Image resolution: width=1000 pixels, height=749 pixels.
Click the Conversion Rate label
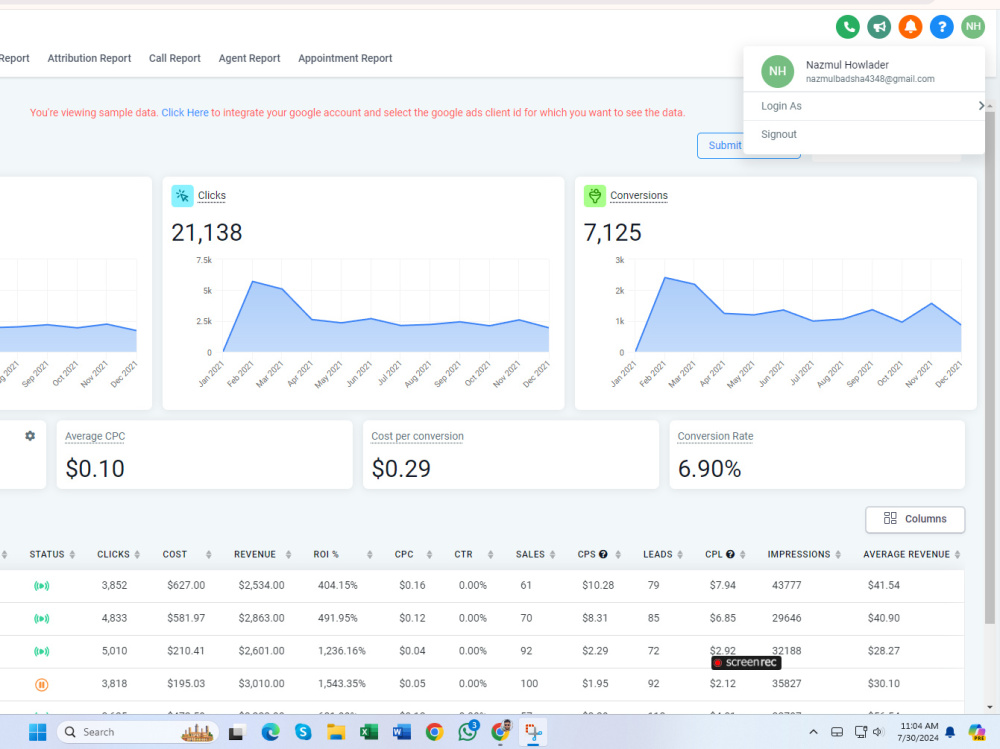pos(715,436)
